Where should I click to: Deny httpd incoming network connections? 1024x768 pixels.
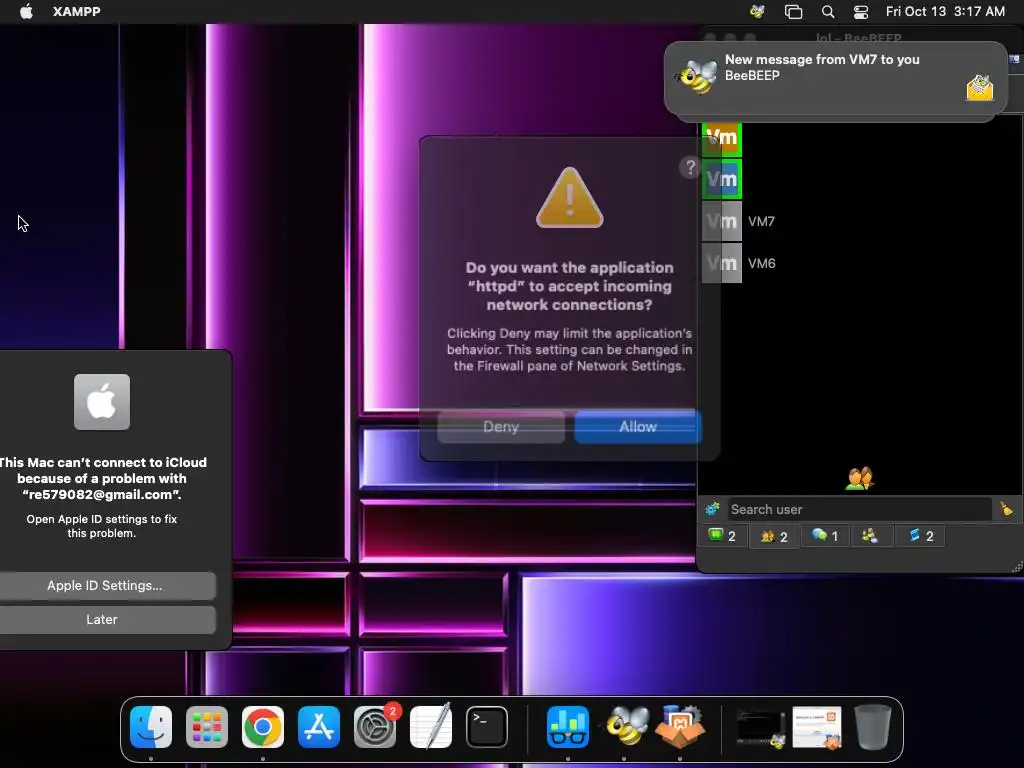[x=501, y=426]
